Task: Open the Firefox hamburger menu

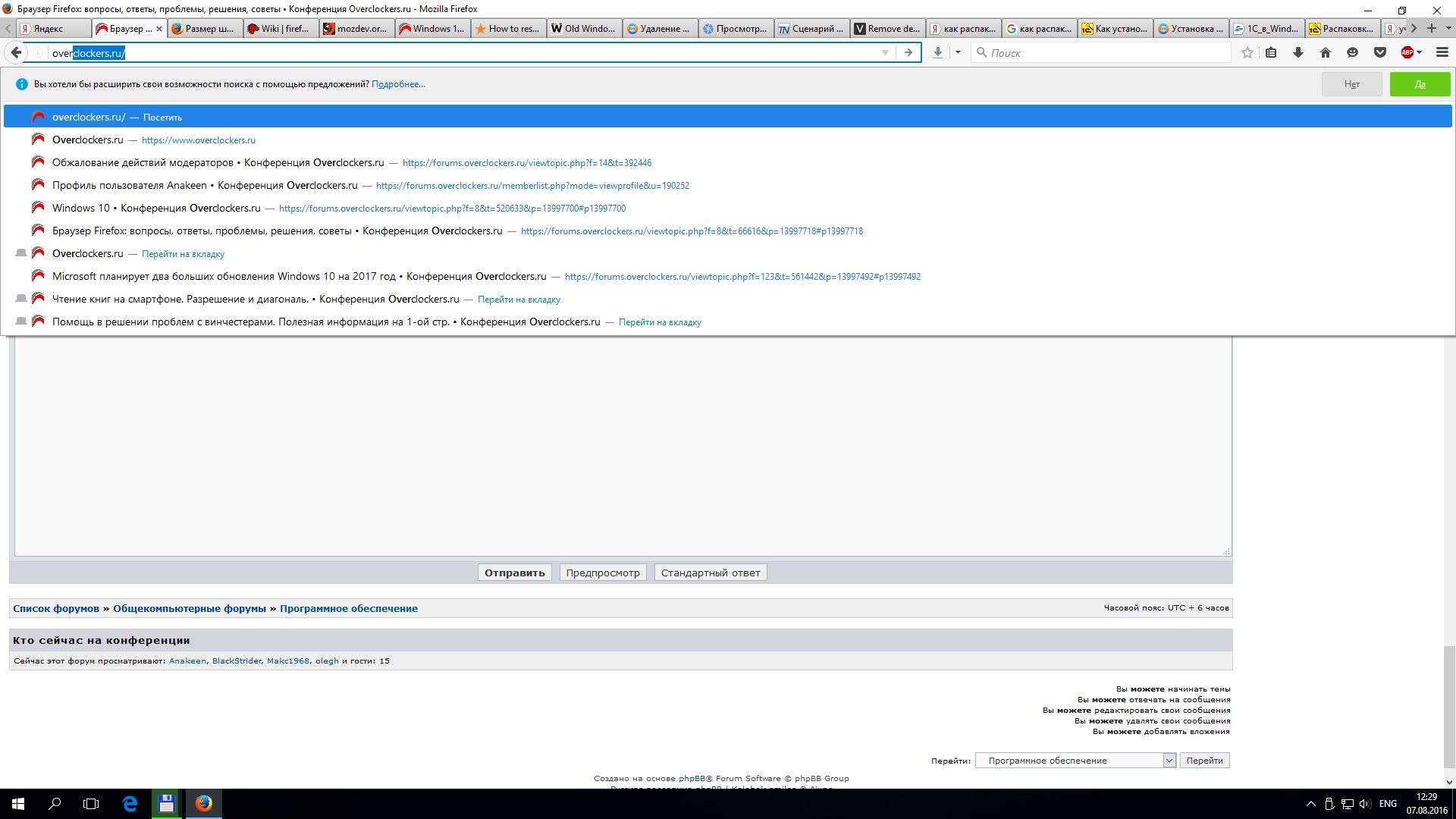Action: (1442, 52)
